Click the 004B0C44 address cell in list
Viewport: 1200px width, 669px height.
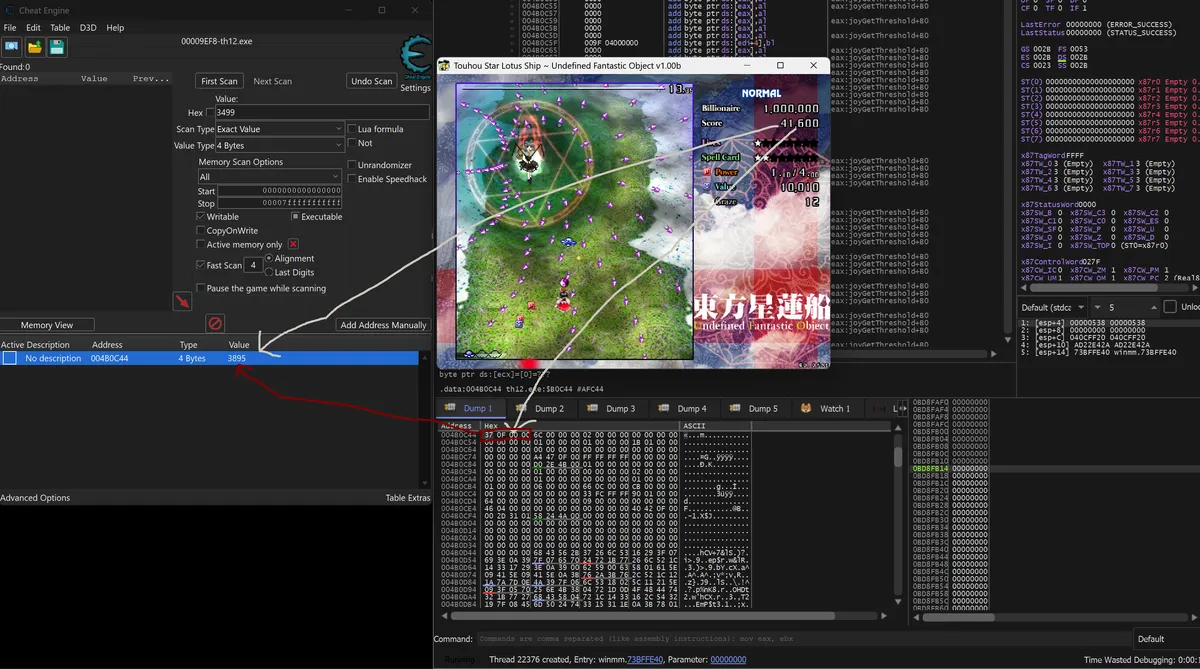point(109,358)
